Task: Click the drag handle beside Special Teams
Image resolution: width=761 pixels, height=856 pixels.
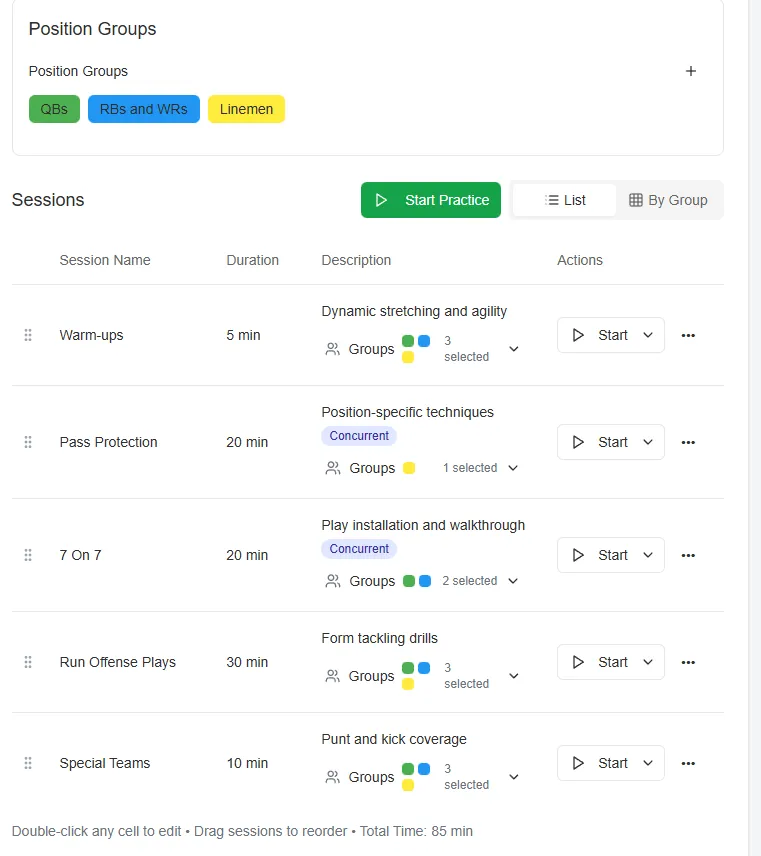Action: pyautogui.click(x=28, y=762)
